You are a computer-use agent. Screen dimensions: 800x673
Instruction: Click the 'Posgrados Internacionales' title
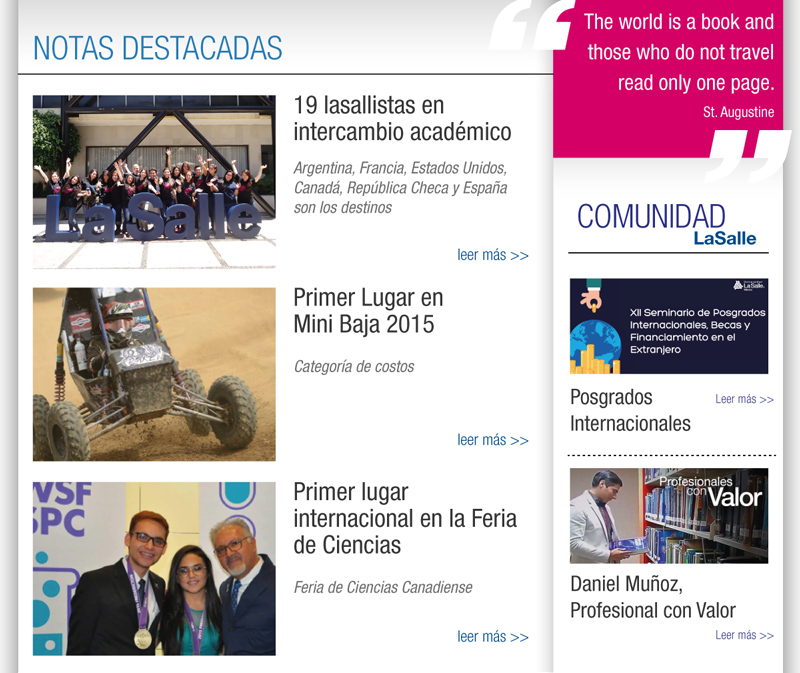630,410
